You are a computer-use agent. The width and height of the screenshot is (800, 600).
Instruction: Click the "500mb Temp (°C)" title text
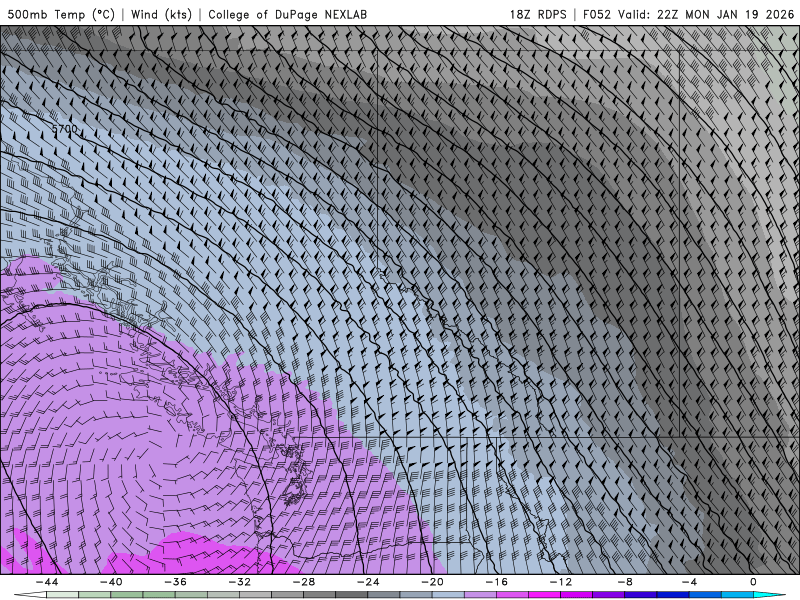click(x=61, y=14)
